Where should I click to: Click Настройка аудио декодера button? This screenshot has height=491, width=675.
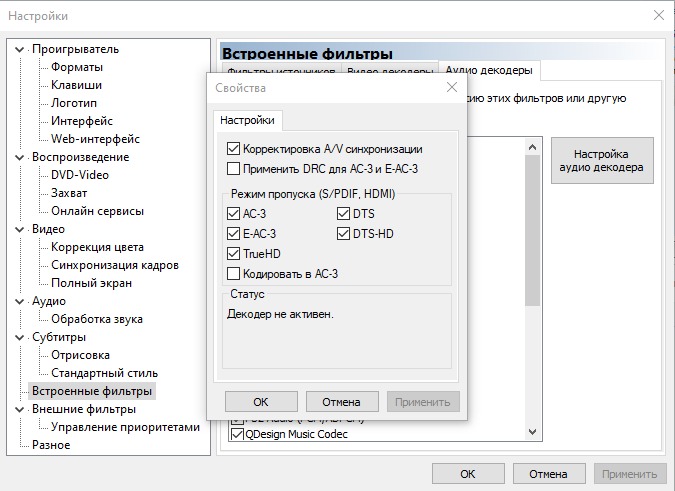coord(601,161)
